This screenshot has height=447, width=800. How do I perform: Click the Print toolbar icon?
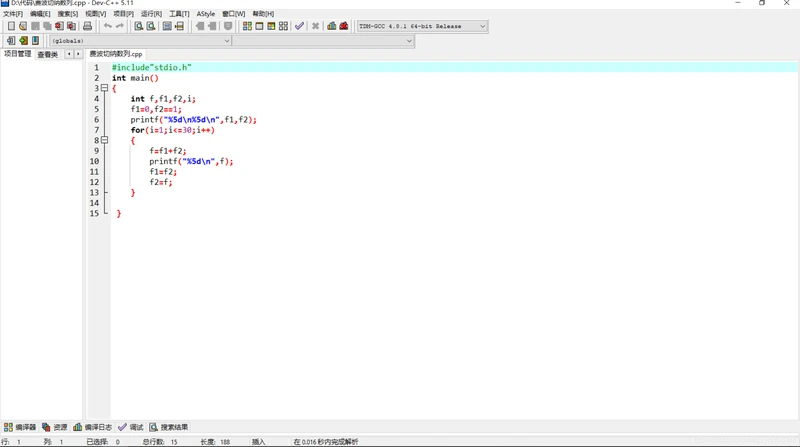88,26
